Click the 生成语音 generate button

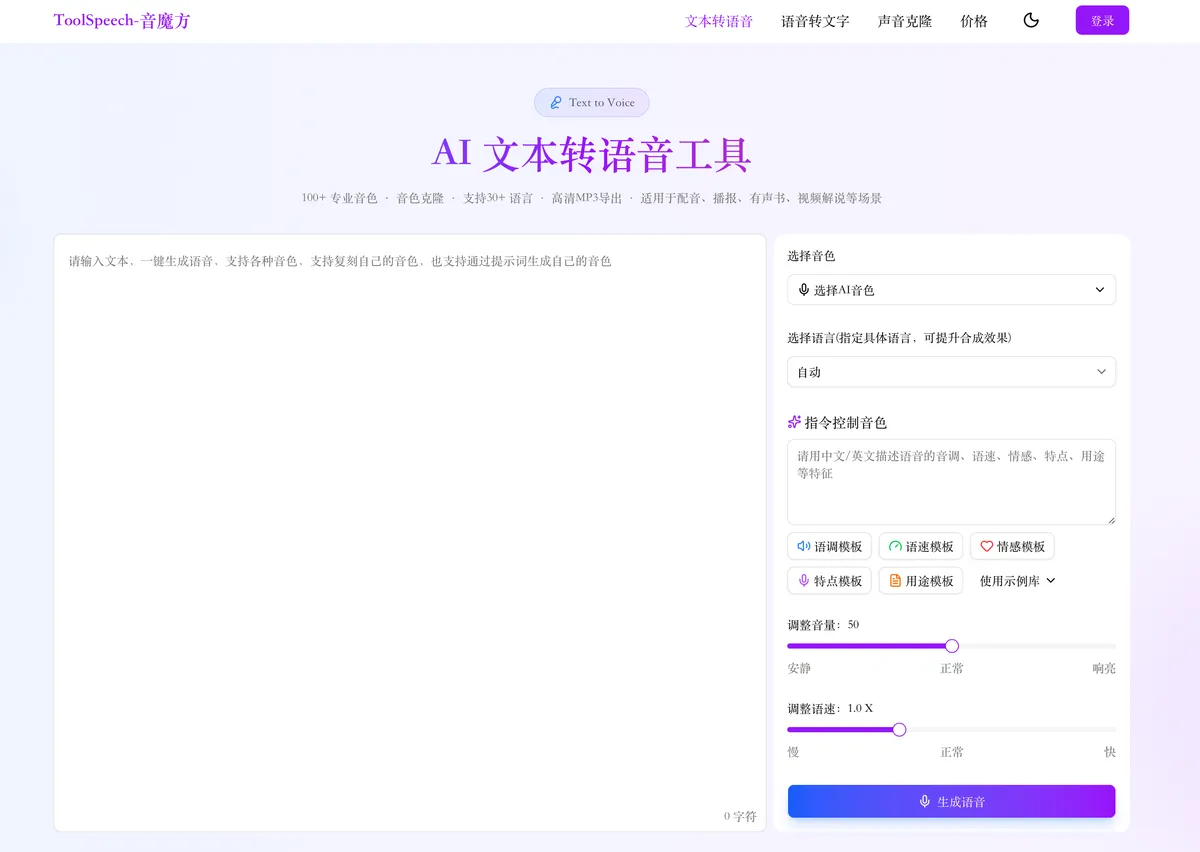click(951, 801)
